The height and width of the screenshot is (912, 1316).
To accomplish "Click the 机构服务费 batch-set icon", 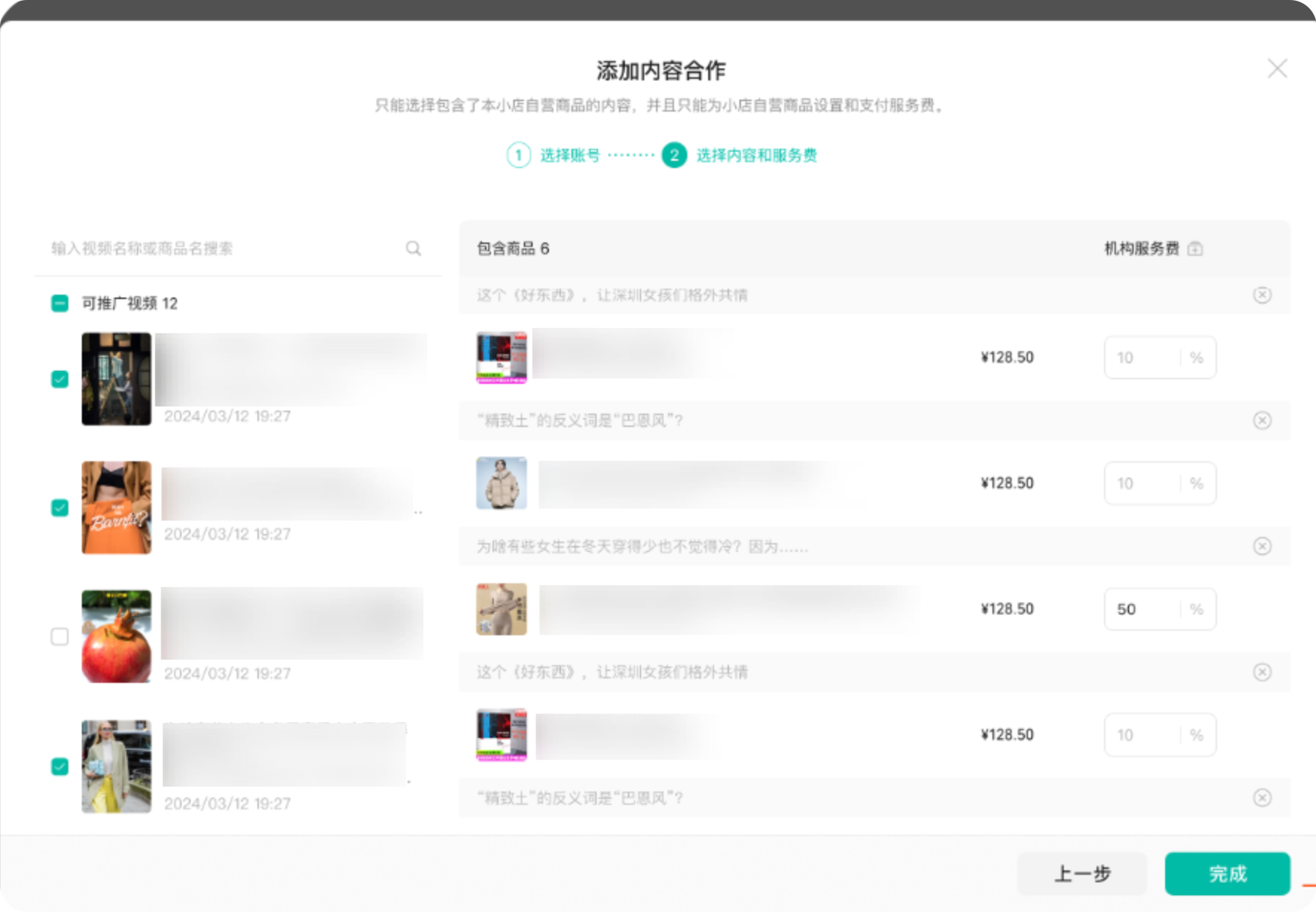I will (x=1195, y=249).
